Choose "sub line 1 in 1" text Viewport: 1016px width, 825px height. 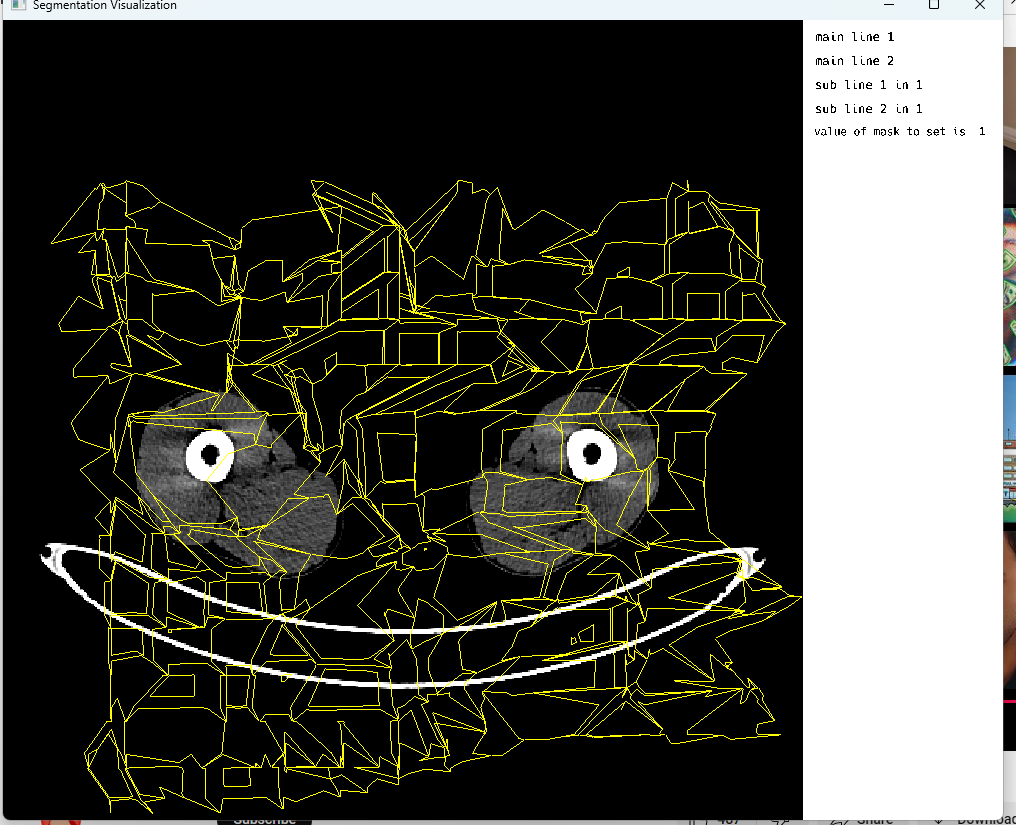[868, 85]
